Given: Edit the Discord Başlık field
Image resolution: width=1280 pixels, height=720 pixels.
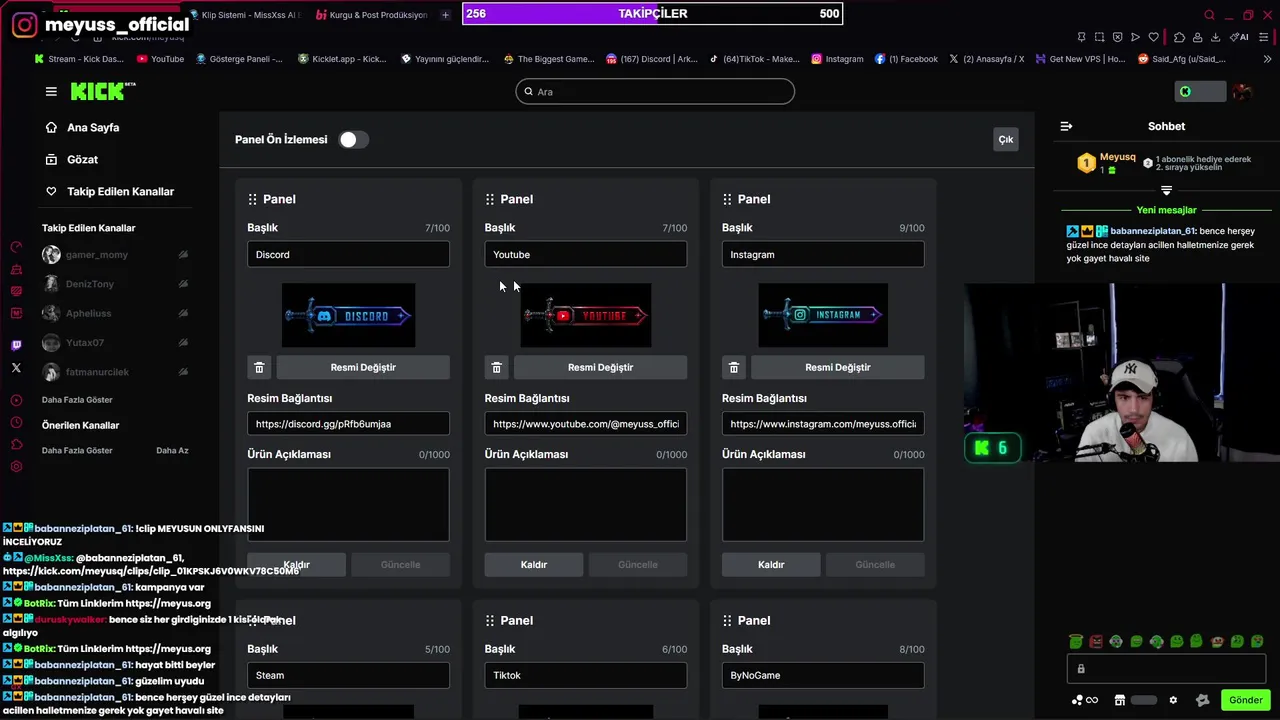Looking at the screenshot, I should click(348, 255).
